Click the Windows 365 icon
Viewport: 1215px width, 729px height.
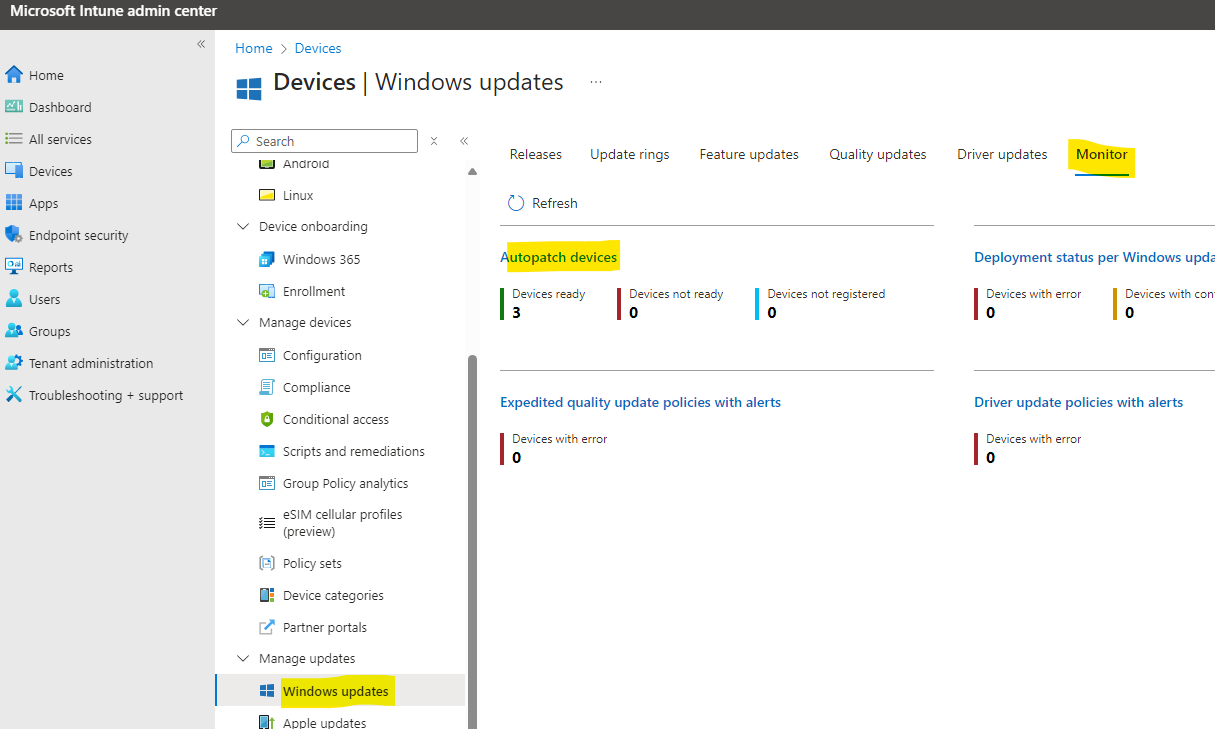tap(267, 259)
